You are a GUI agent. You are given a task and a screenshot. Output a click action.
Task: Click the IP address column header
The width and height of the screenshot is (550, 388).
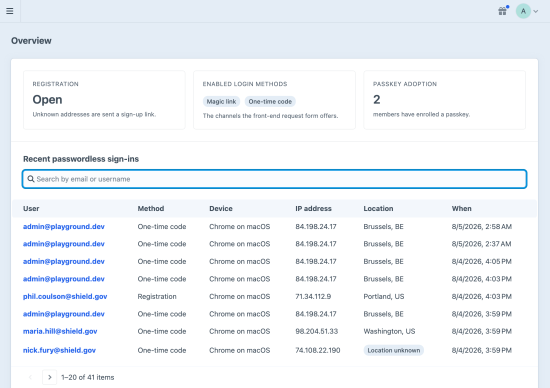pyautogui.click(x=313, y=208)
